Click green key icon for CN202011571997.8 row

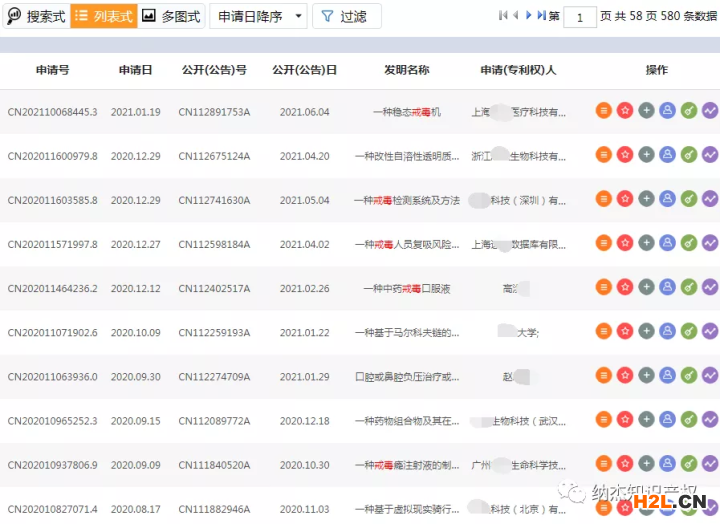(689, 243)
